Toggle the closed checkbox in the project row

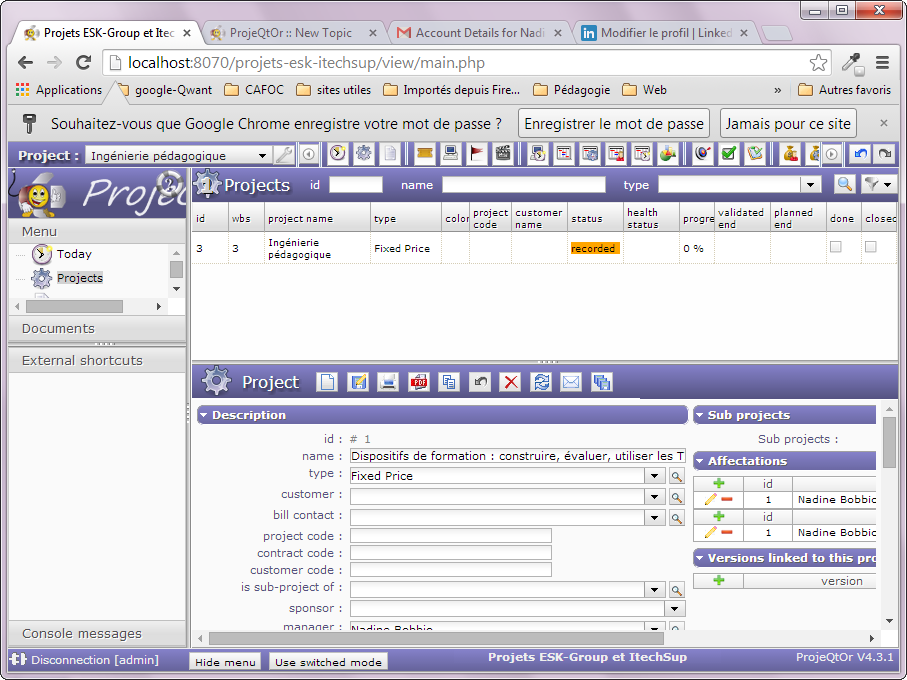[x=871, y=247]
